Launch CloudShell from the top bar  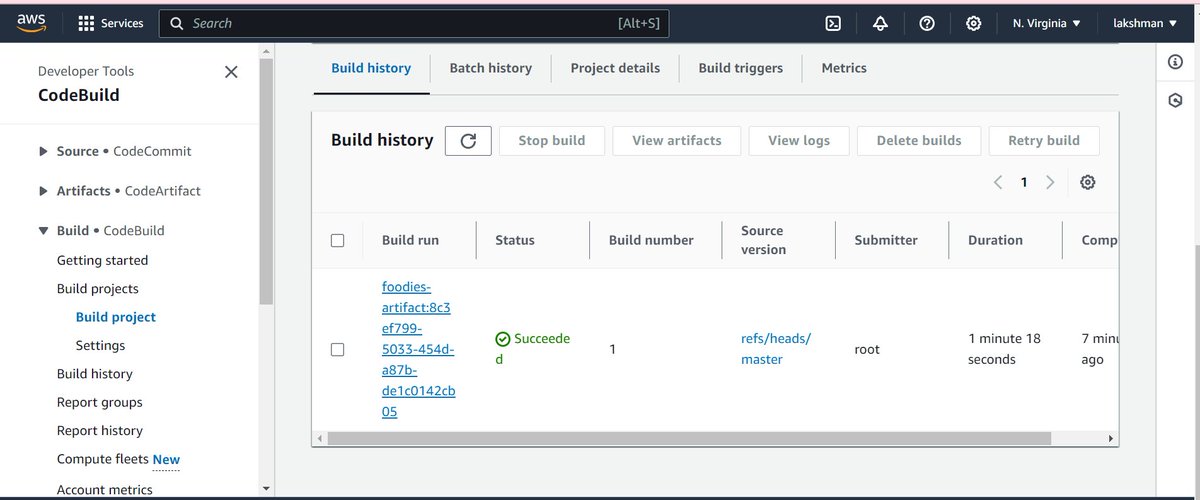(833, 23)
